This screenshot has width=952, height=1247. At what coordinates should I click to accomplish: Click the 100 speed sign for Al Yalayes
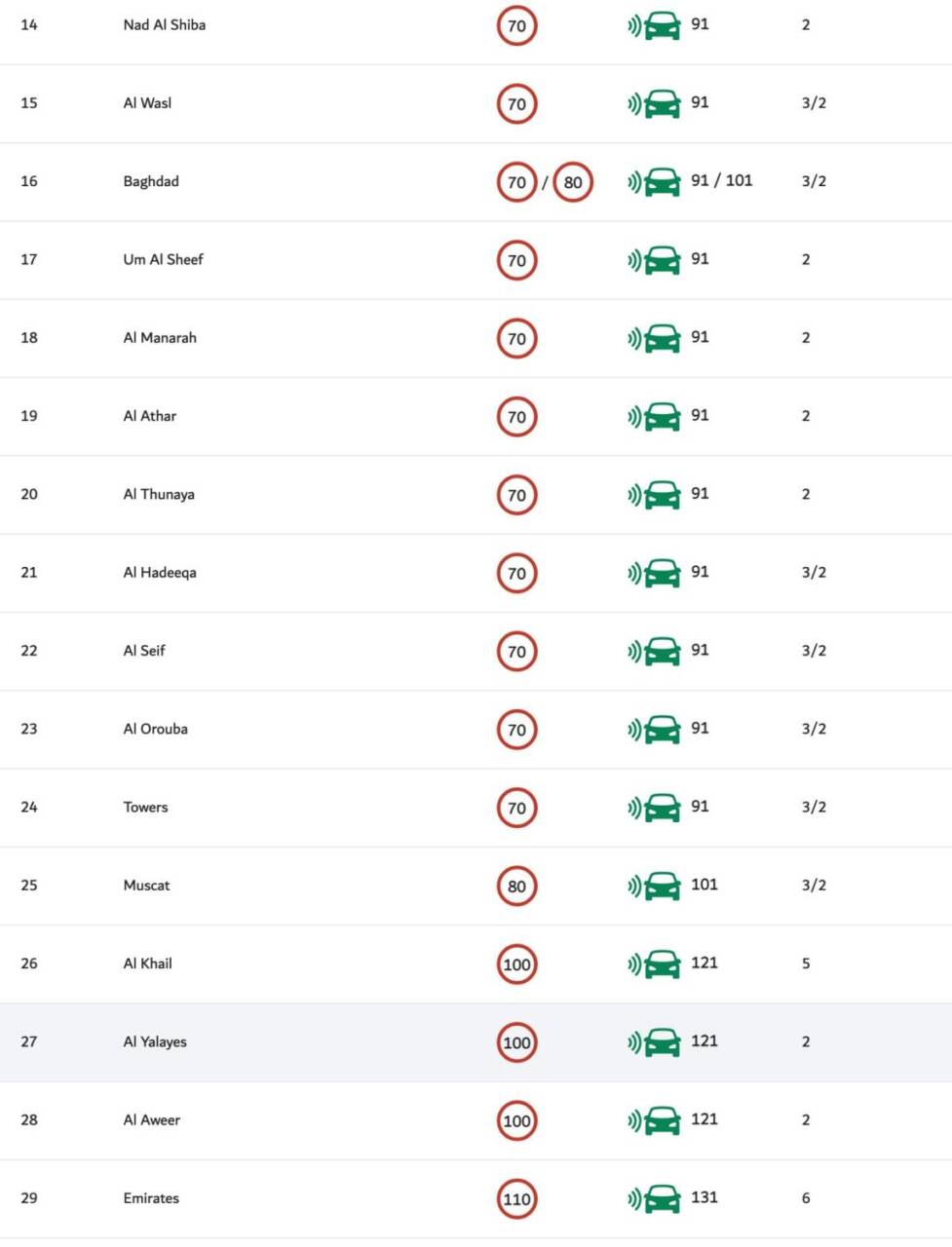tap(516, 1042)
